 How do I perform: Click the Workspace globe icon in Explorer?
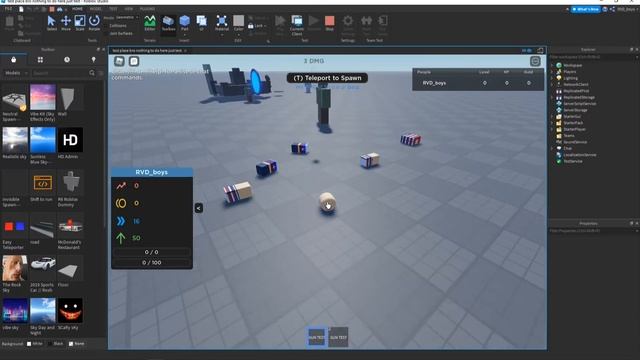click(559, 65)
